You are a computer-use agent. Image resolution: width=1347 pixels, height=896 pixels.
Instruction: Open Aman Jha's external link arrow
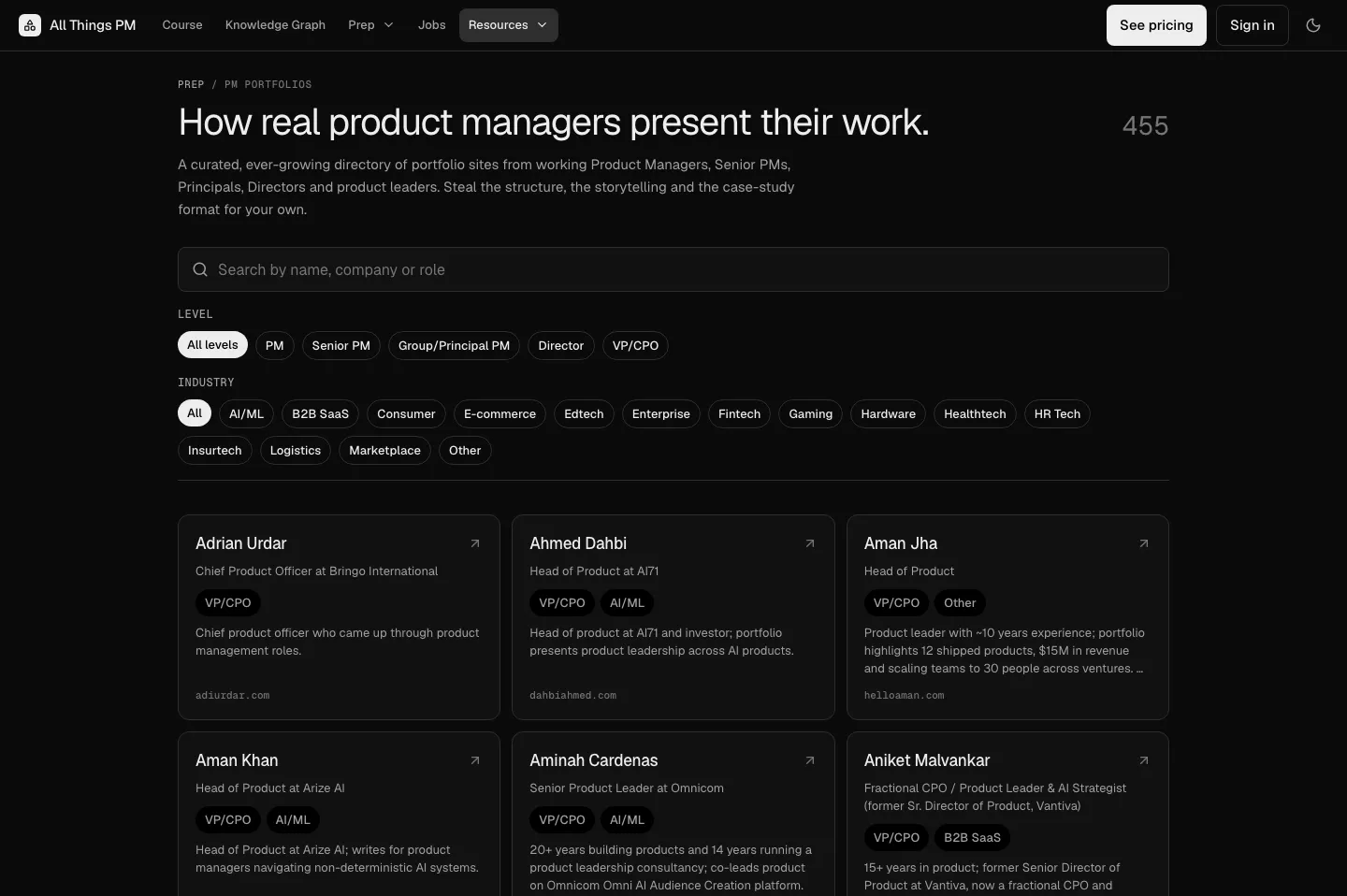pos(1144,543)
